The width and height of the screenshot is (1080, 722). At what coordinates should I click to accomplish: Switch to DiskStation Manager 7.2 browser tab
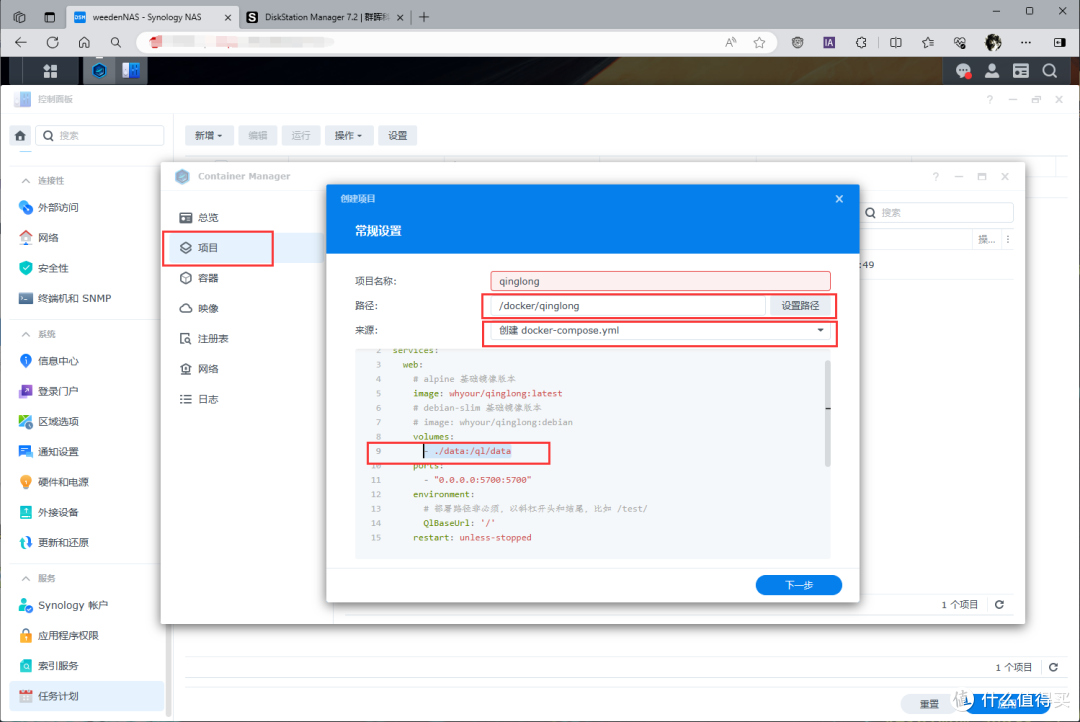[324, 17]
